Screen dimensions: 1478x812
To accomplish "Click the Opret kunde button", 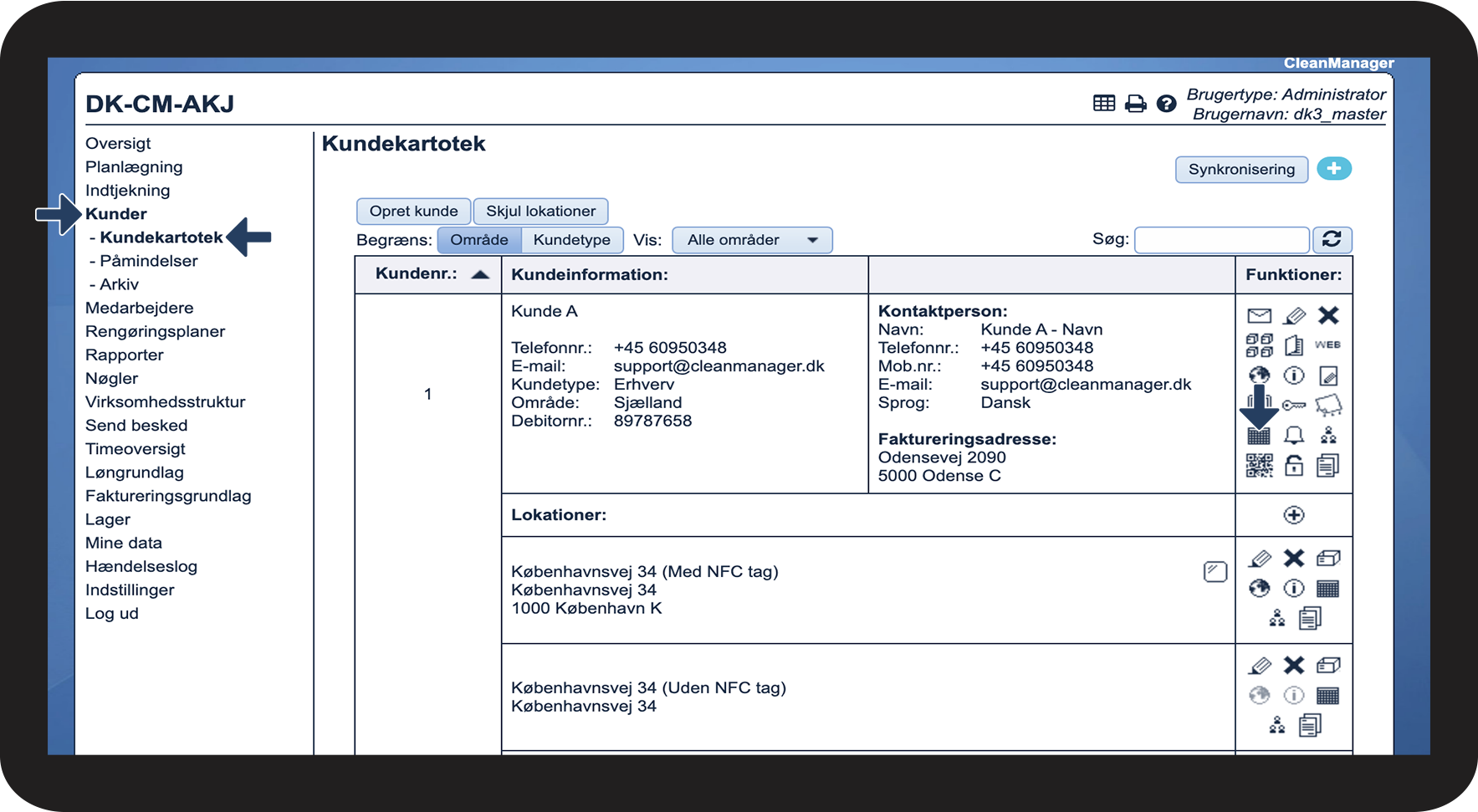I will click(x=413, y=212).
